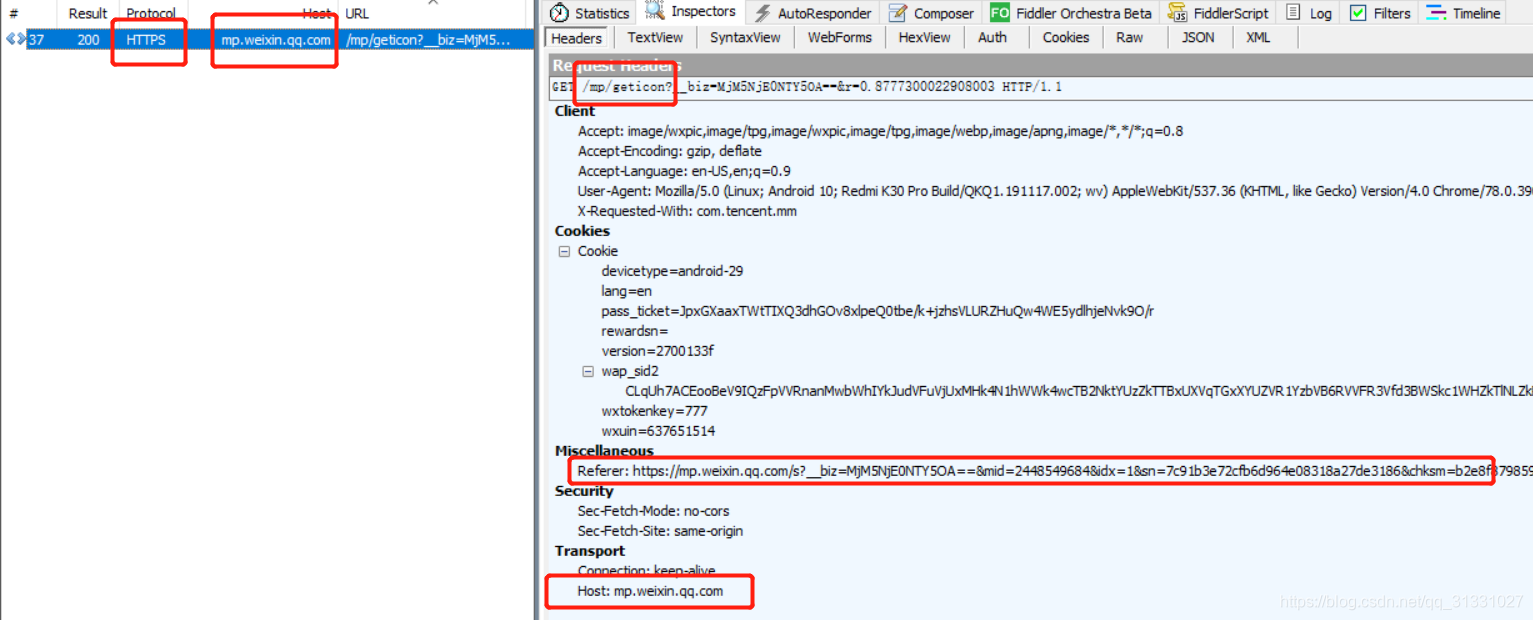Image resolution: width=1533 pixels, height=620 pixels.
Task: Select session row with result 200
Action: coord(266,40)
